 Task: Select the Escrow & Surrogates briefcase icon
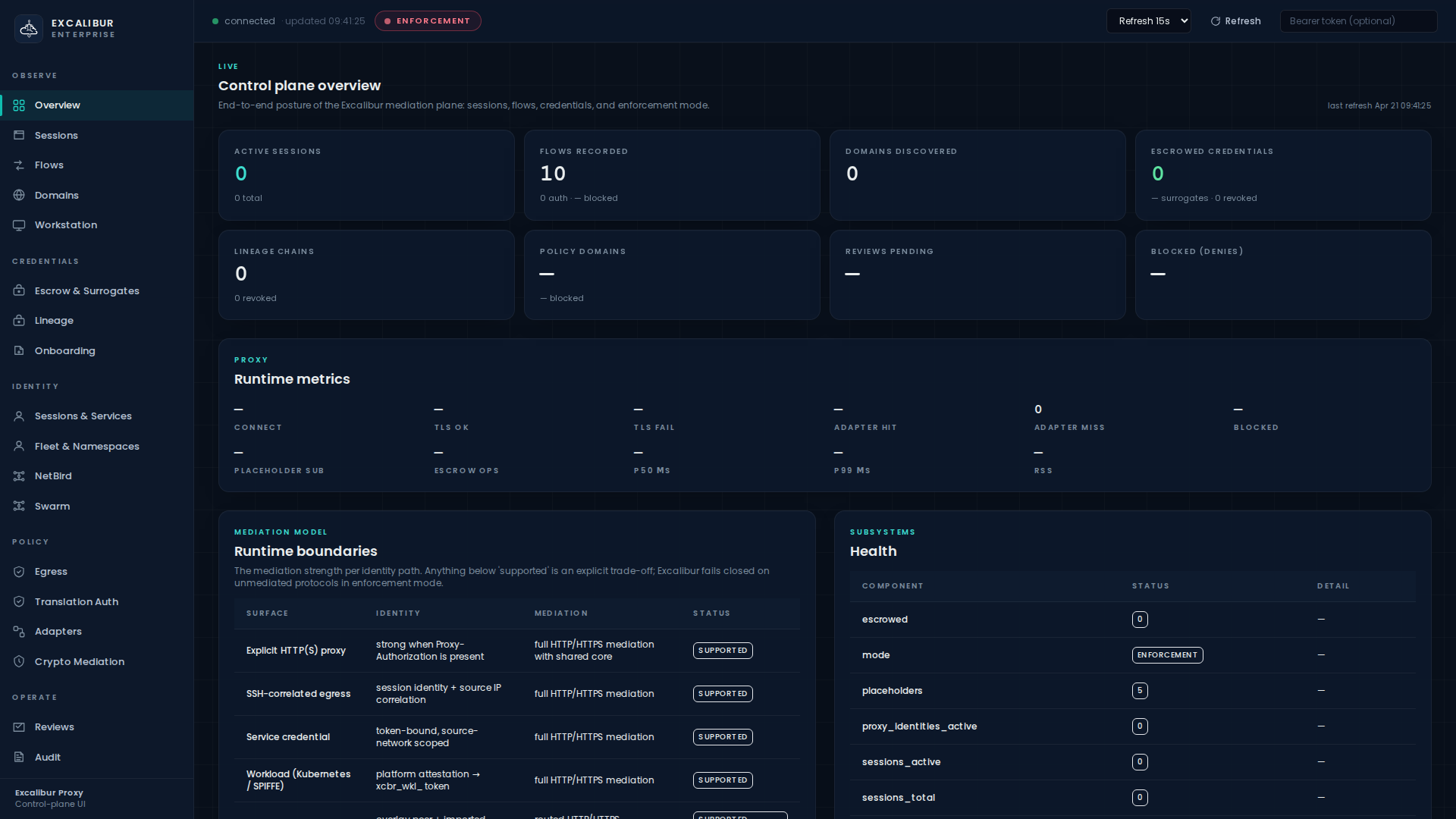tap(19, 290)
